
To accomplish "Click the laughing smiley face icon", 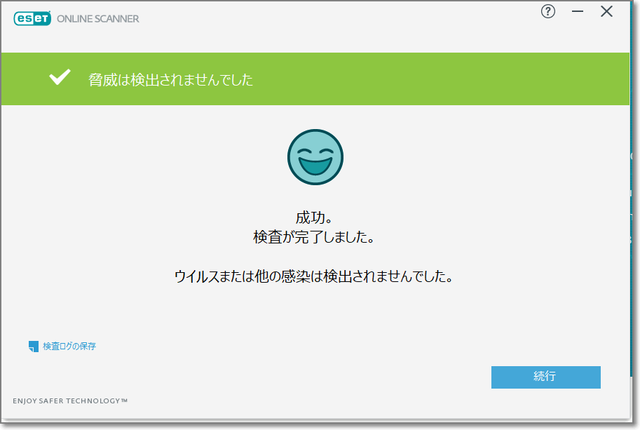I will (x=315, y=156).
